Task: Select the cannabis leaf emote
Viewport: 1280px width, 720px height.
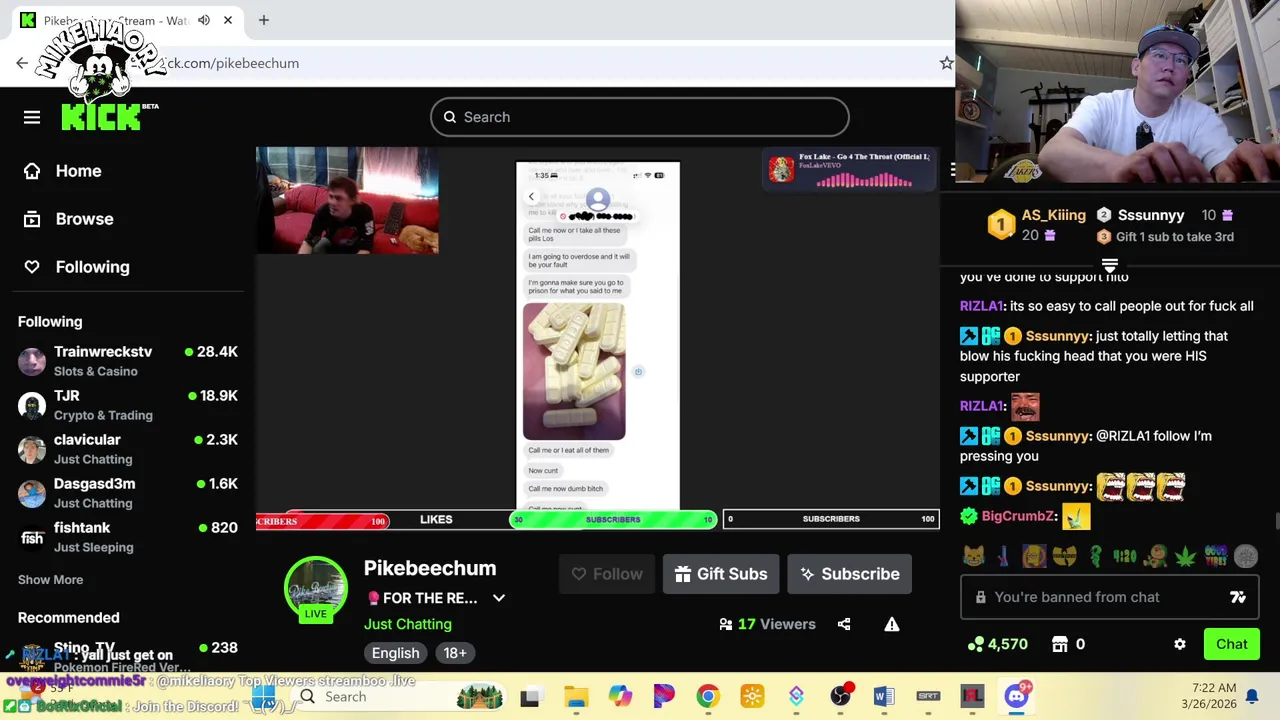Action: tap(1185, 556)
